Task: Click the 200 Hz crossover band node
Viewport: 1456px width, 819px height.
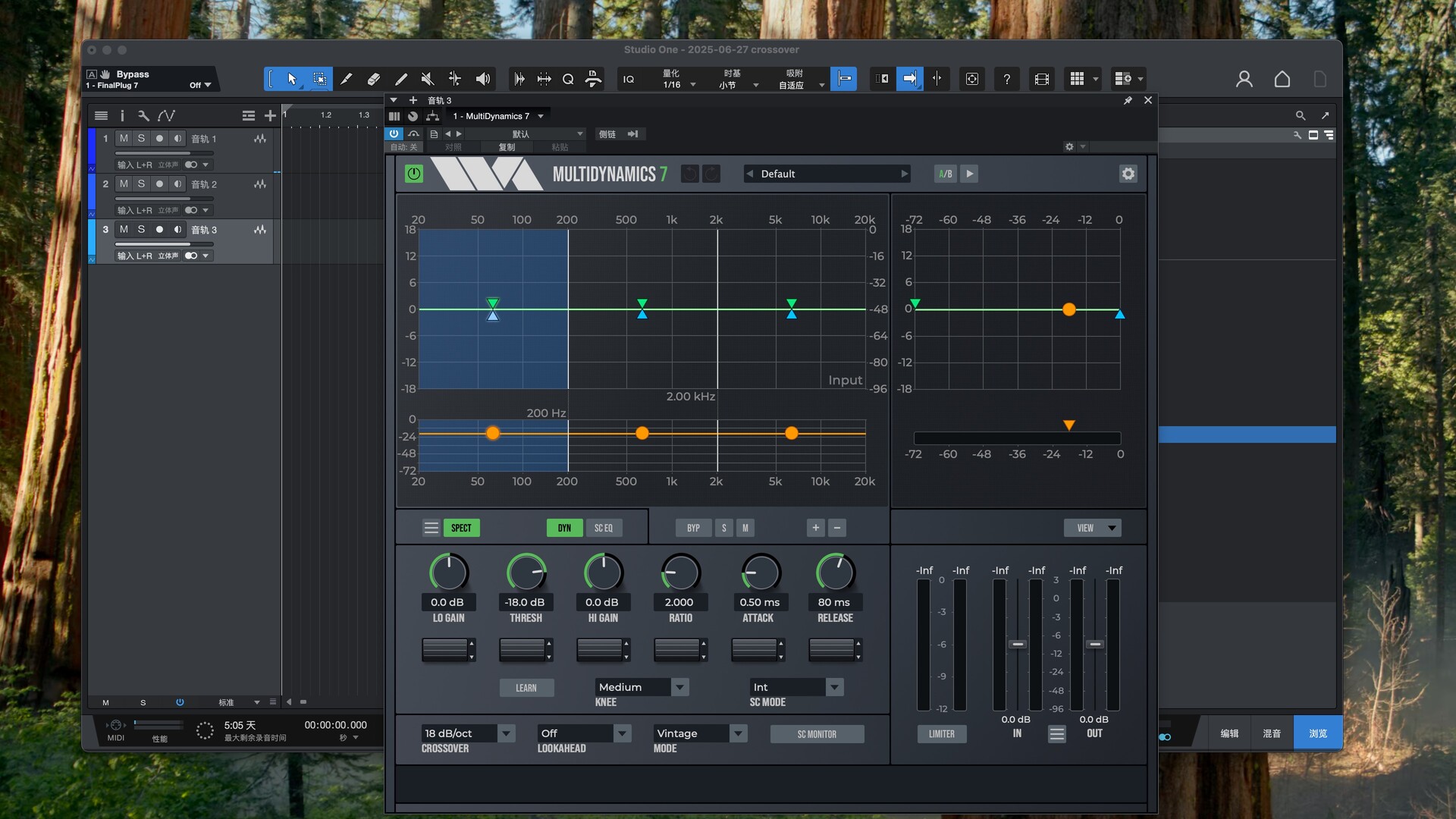Action: tap(493, 433)
